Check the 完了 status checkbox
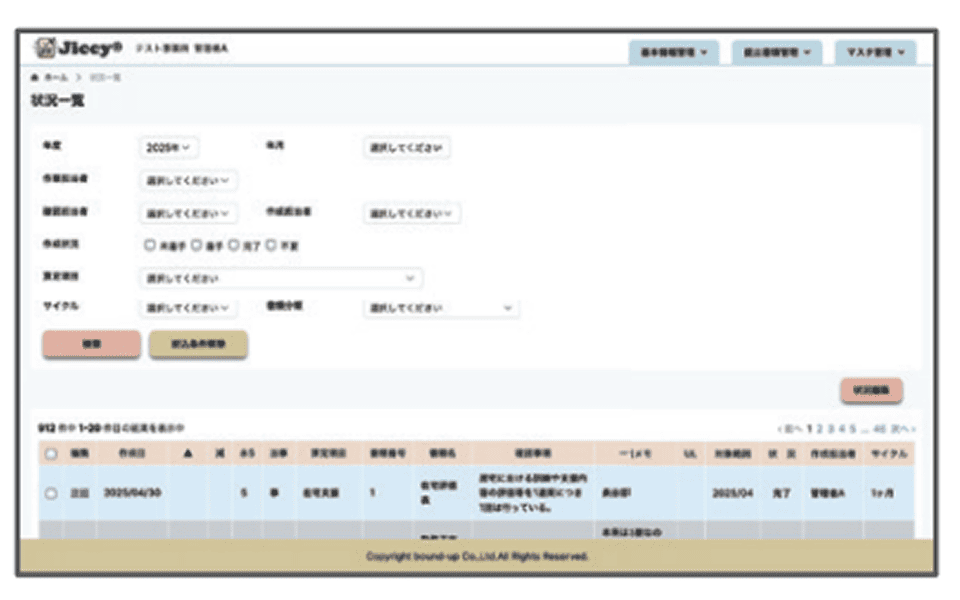This screenshot has height=600, width=960. pyautogui.click(x=234, y=243)
